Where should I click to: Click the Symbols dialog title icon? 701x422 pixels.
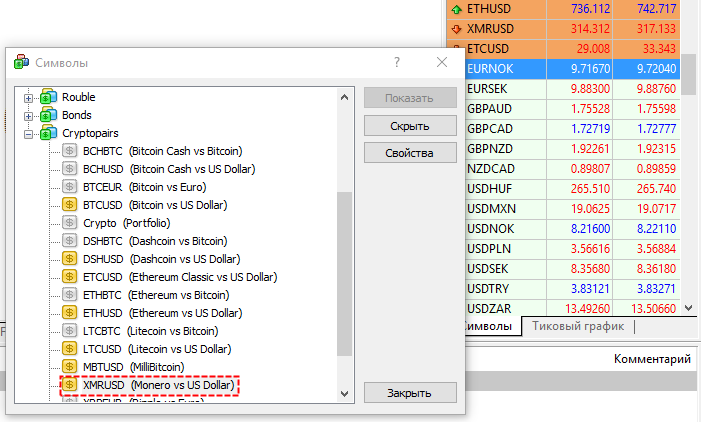pyautogui.click(x=21, y=62)
